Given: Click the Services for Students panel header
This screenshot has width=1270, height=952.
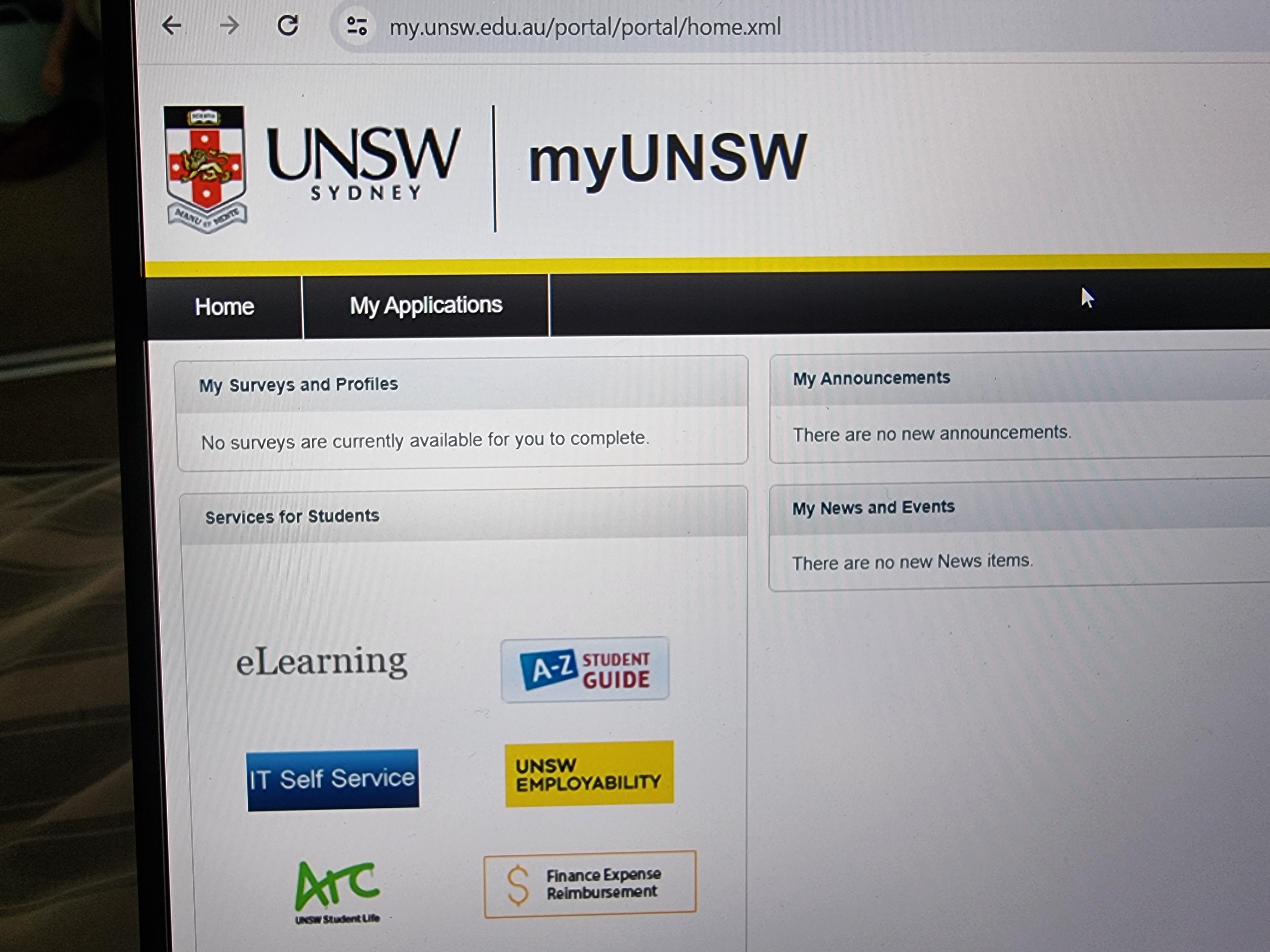Looking at the screenshot, I should click(x=463, y=516).
